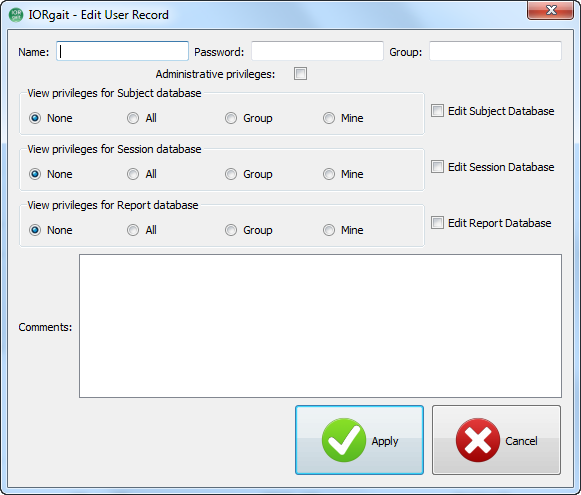Enable the Administrative privileges checkbox

tap(300, 74)
